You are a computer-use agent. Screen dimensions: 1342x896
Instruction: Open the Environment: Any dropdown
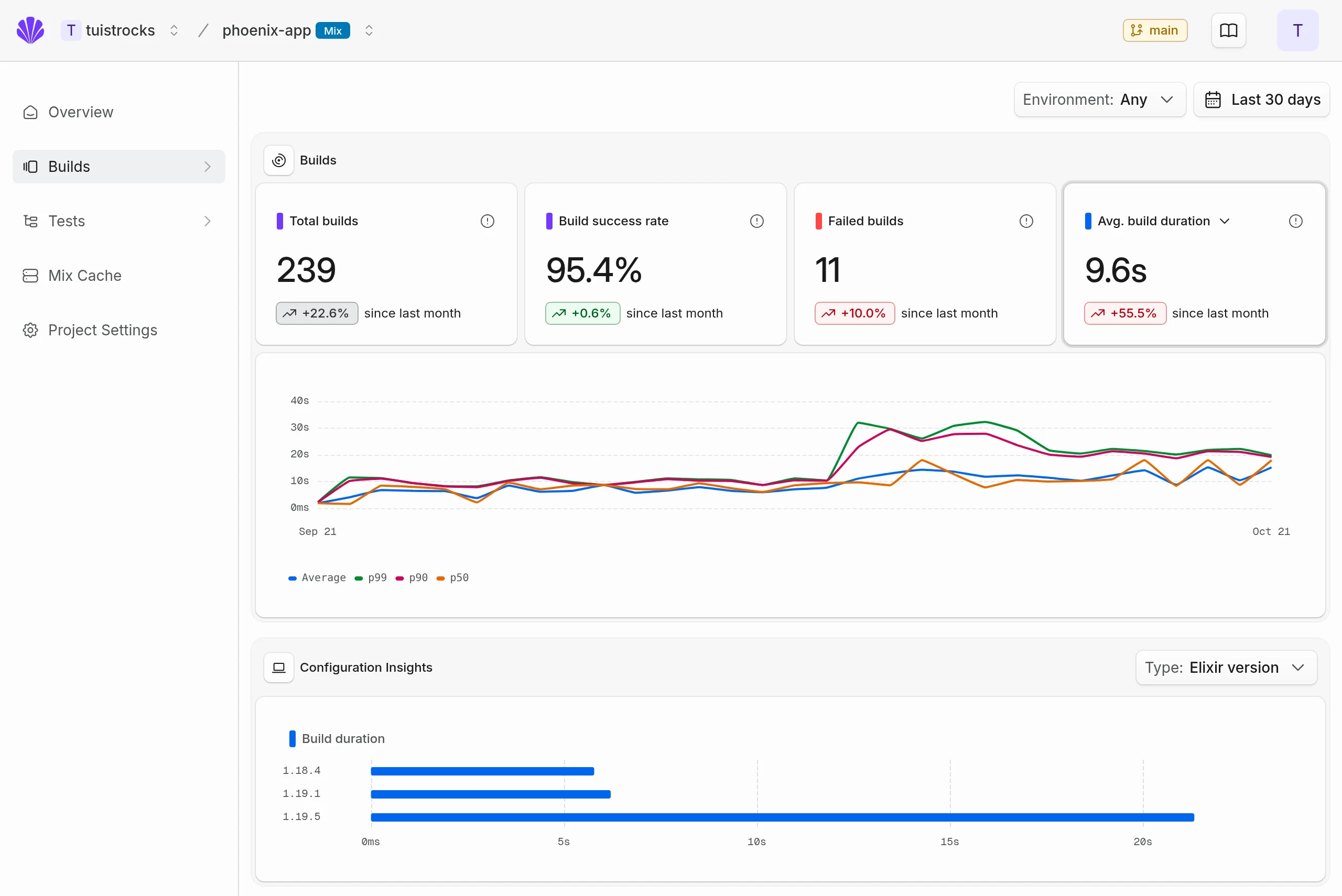[x=1100, y=100]
